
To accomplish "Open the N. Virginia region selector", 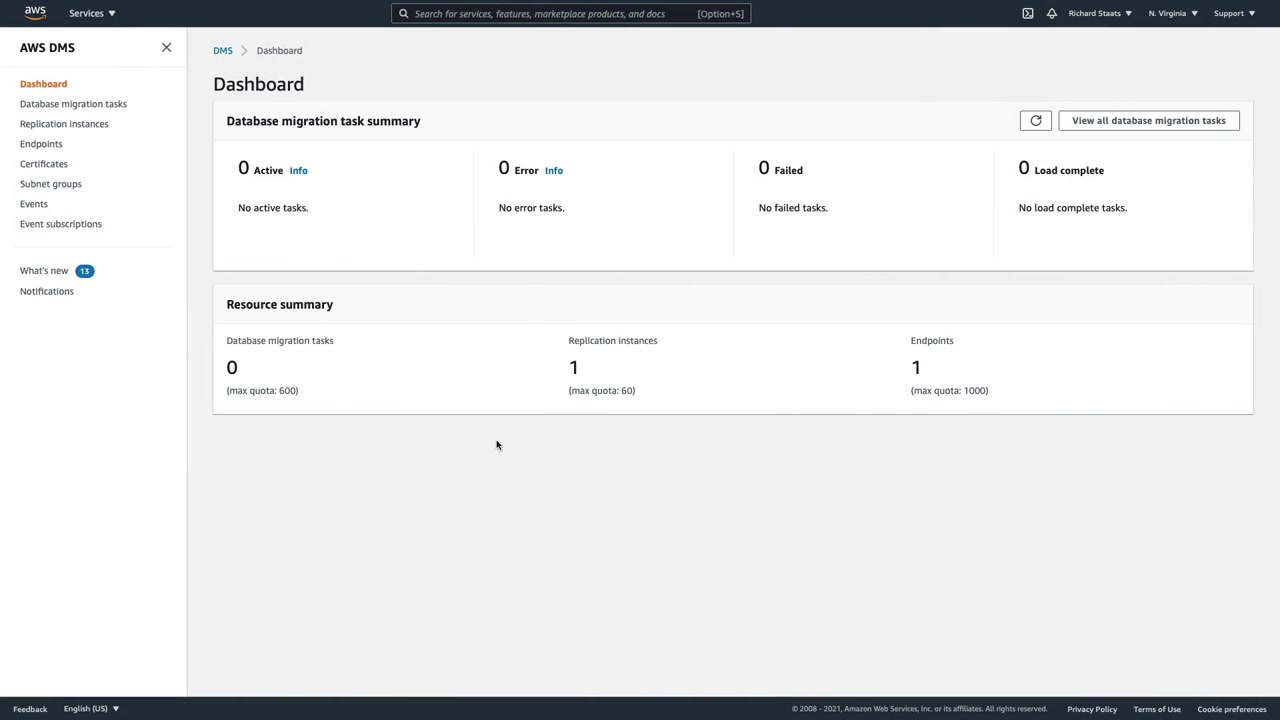I will pyautogui.click(x=1172, y=13).
